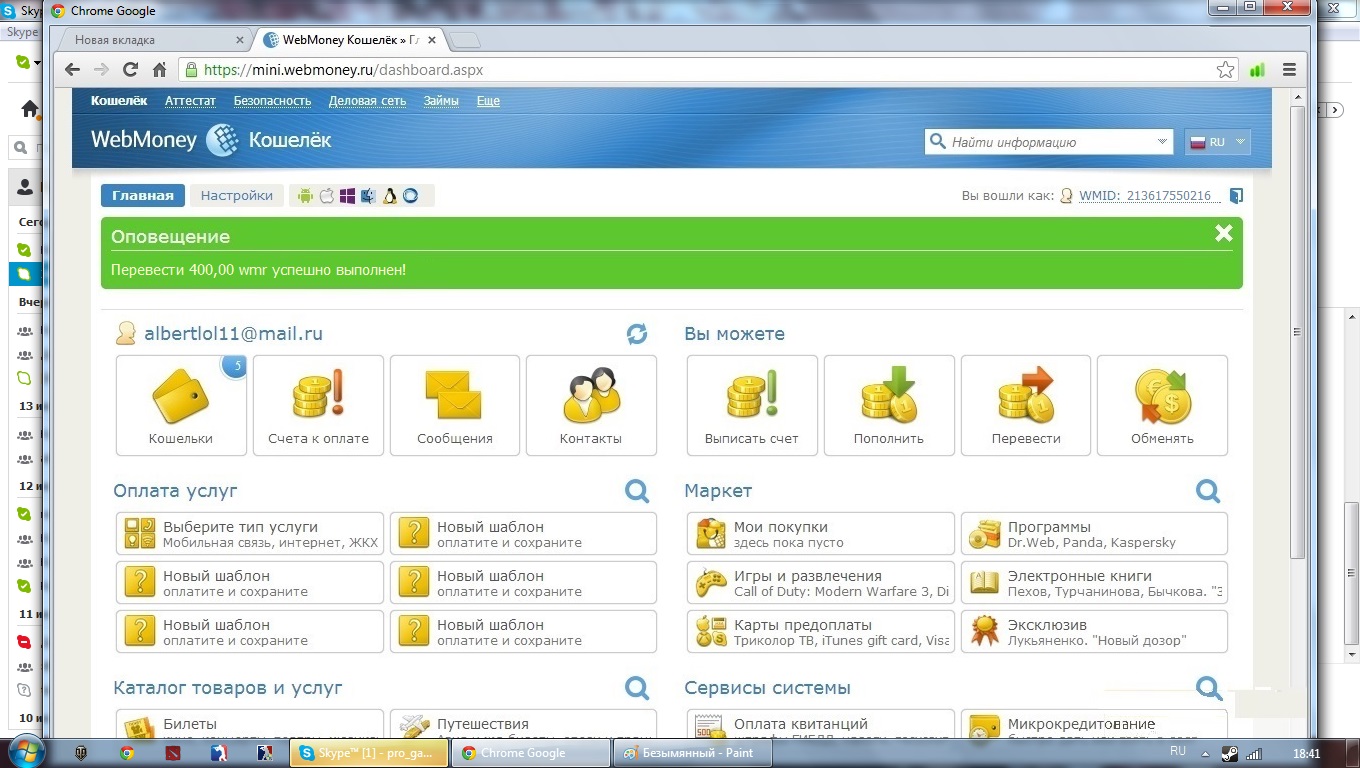
Task: Bookmark this page with the star icon
Action: [x=1225, y=70]
